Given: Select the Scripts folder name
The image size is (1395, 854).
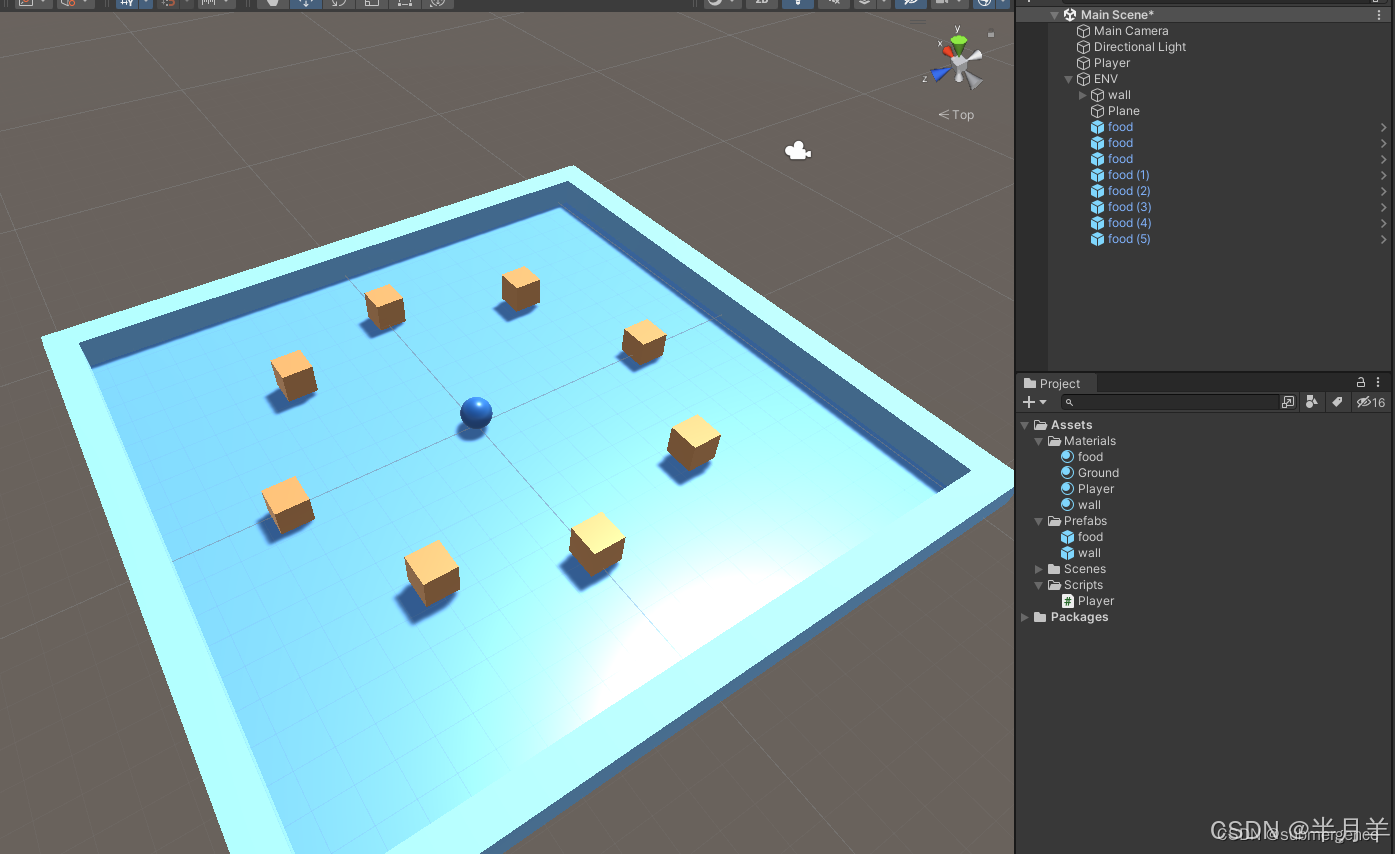Looking at the screenshot, I should (x=1083, y=585).
